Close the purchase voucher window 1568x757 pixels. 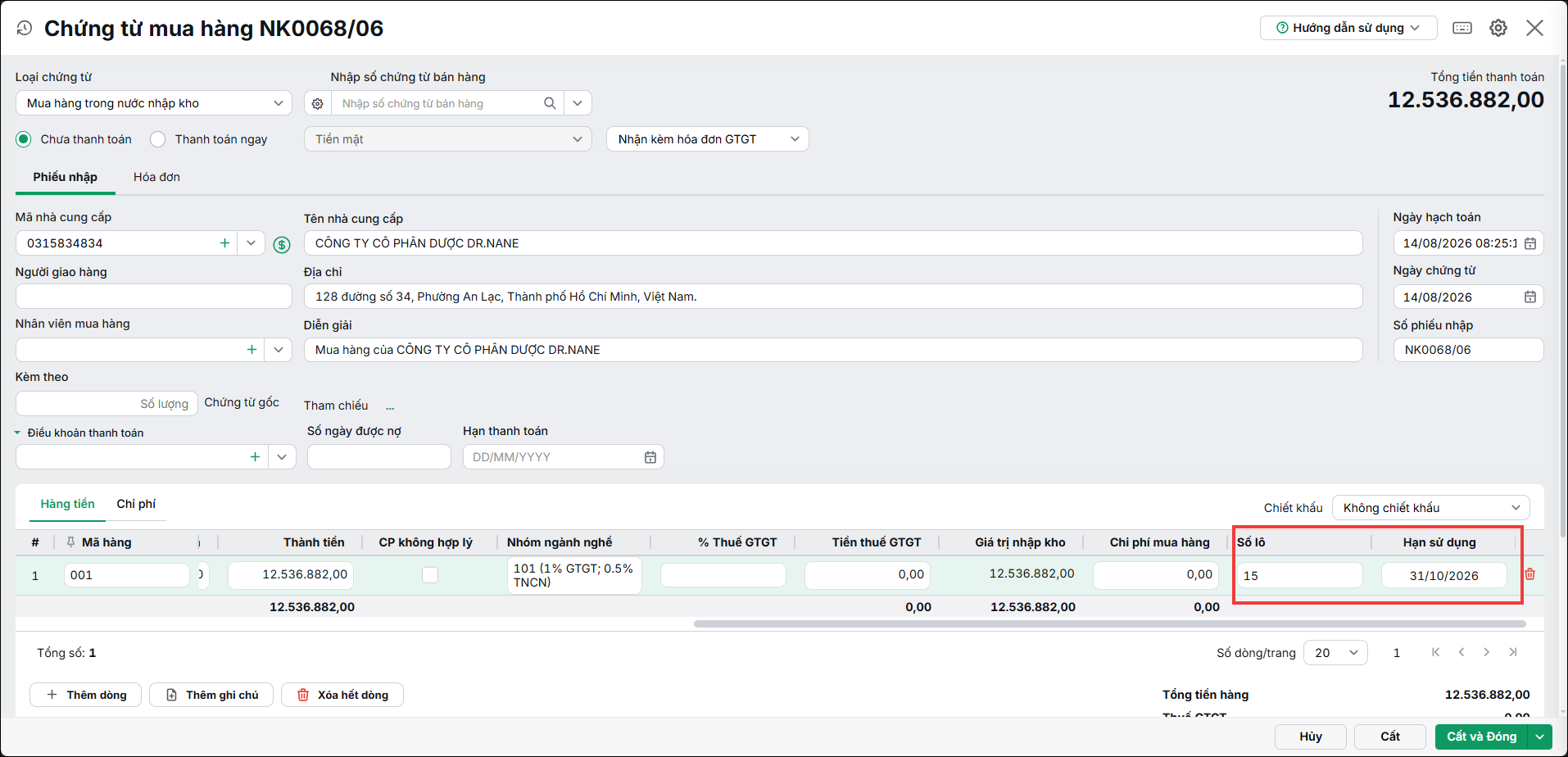1534,28
